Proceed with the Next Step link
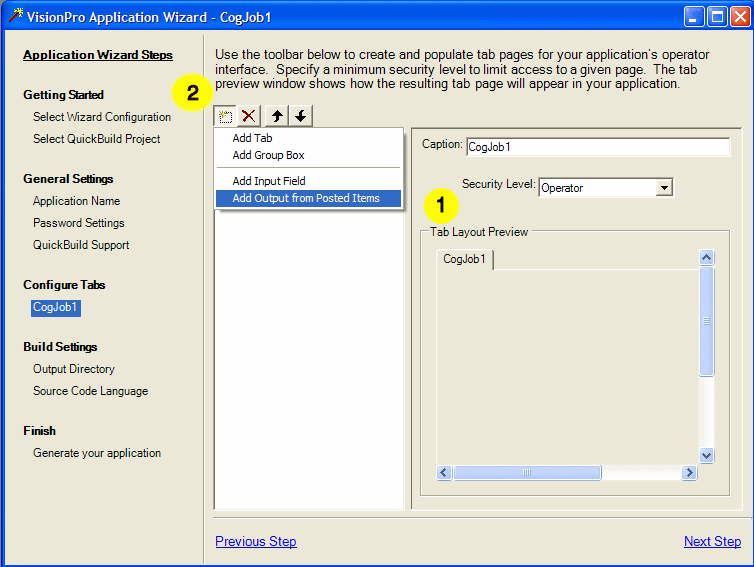 pyautogui.click(x=712, y=541)
